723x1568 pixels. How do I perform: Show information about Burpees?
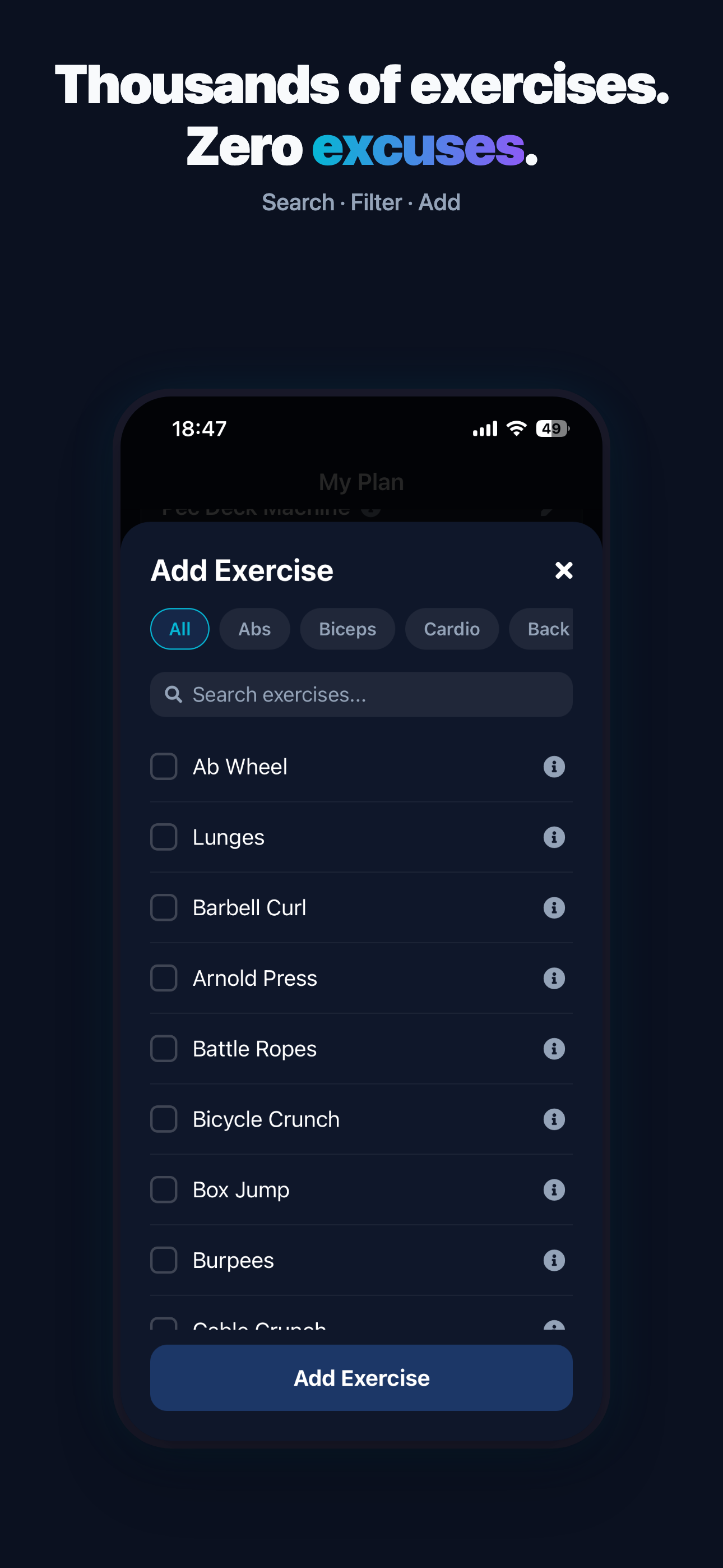pyautogui.click(x=554, y=1260)
